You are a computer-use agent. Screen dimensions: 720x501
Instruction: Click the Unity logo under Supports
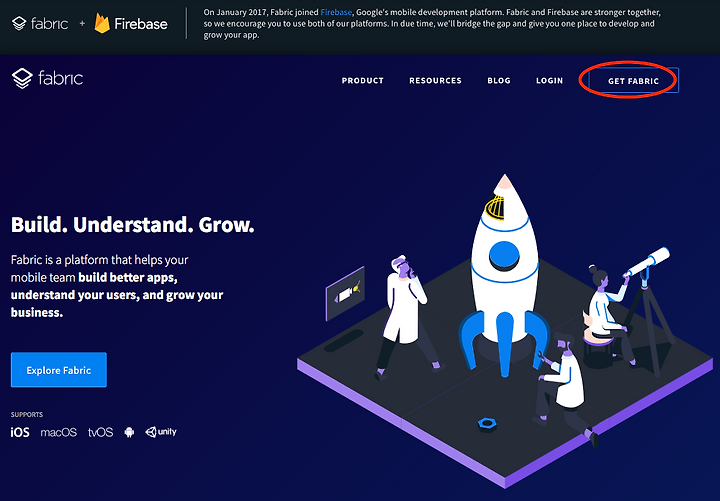click(x=161, y=432)
